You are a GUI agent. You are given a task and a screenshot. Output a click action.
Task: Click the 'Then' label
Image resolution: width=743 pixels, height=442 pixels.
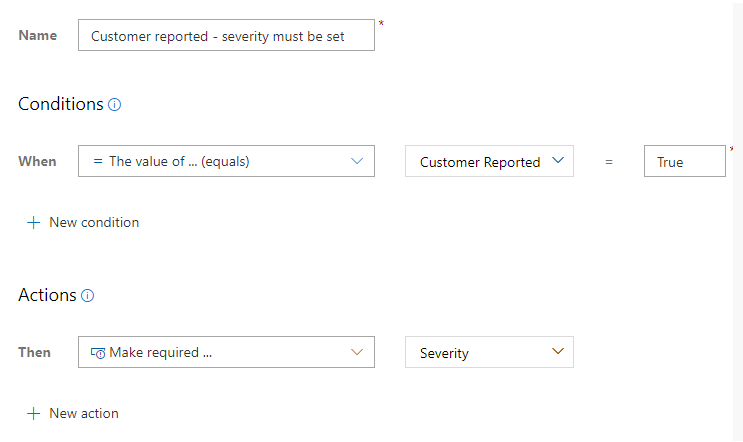[34, 352]
